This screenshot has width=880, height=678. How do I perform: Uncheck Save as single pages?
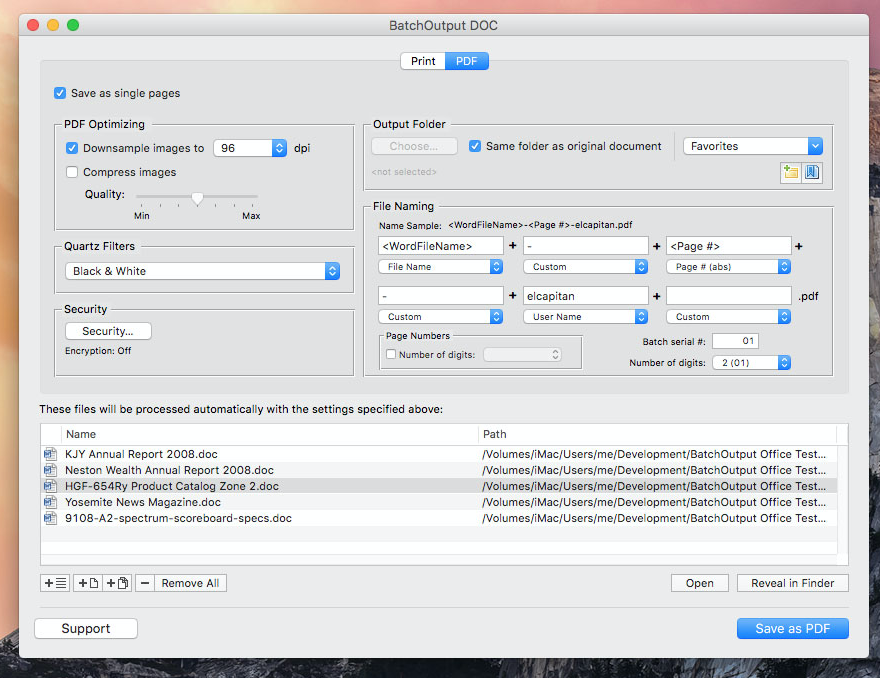click(x=61, y=93)
